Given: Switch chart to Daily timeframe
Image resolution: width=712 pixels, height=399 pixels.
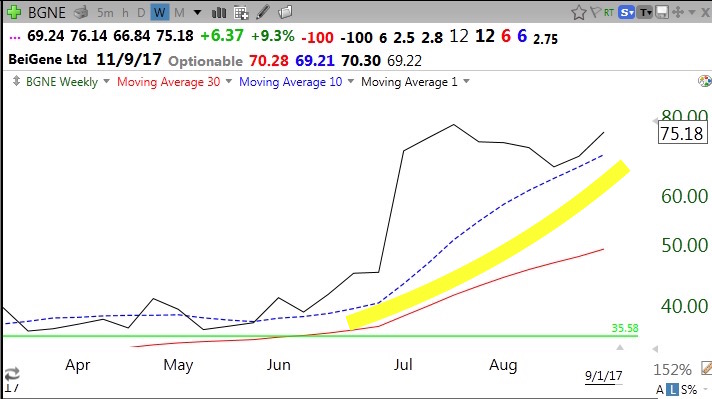Looking at the screenshot, I should (x=141, y=13).
